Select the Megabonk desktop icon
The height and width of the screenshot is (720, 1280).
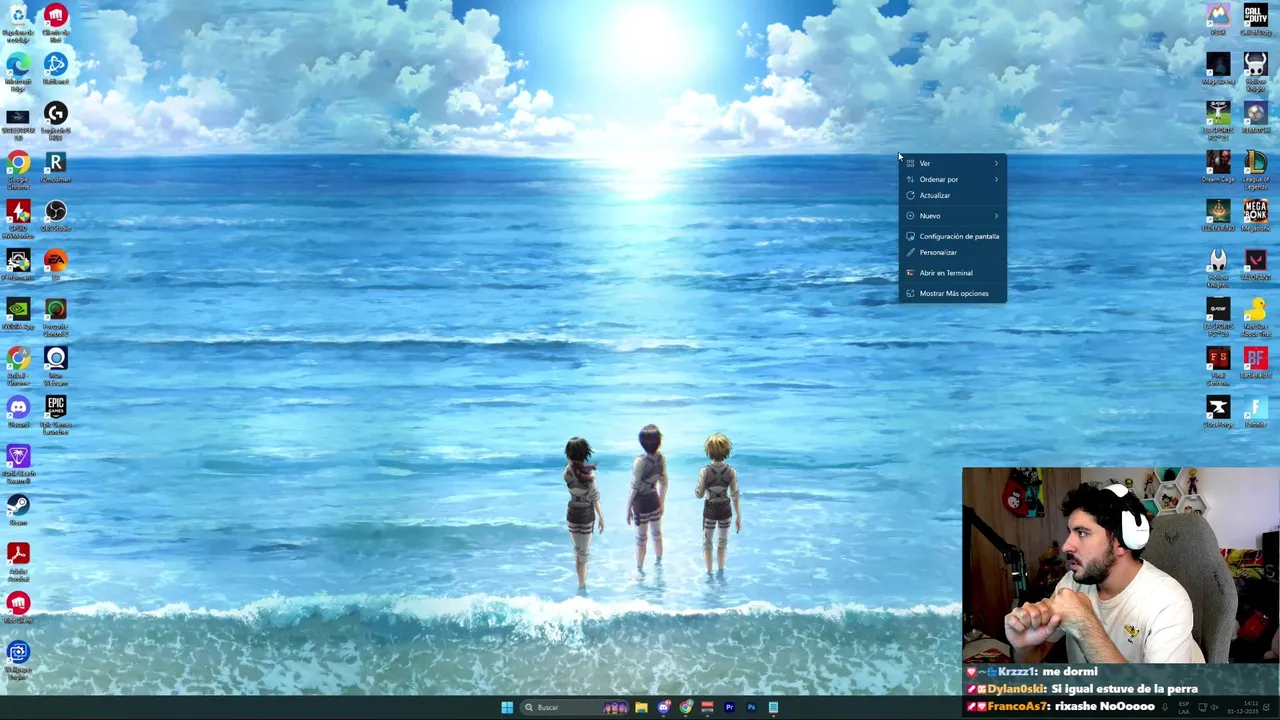point(1256,215)
